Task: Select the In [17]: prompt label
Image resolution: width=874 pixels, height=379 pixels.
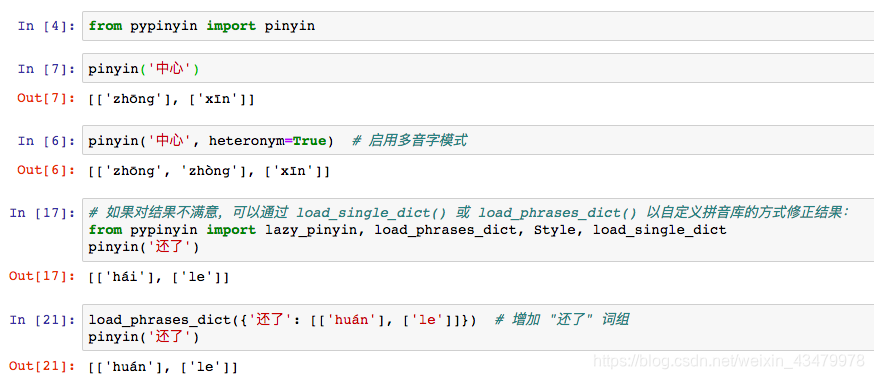Action: pyautogui.click(x=42, y=213)
